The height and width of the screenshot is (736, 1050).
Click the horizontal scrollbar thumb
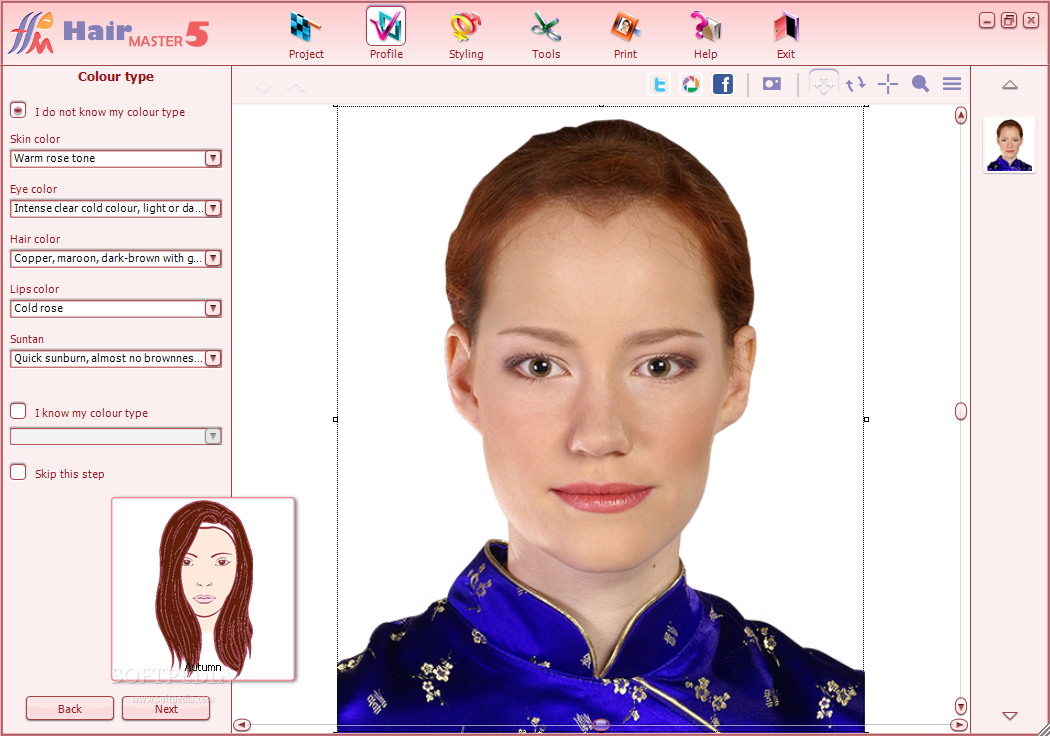click(601, 725)
